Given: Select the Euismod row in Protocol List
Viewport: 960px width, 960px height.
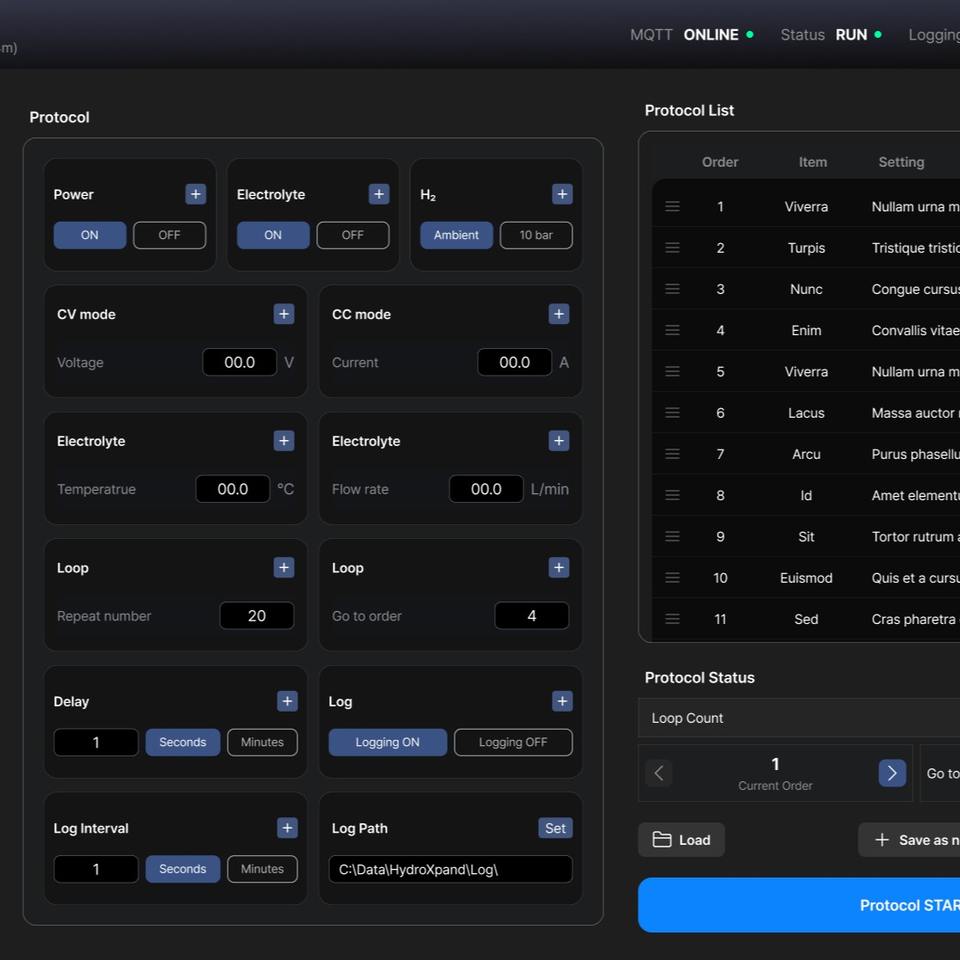Looking at the screenshot, I should tap(806, 578).
